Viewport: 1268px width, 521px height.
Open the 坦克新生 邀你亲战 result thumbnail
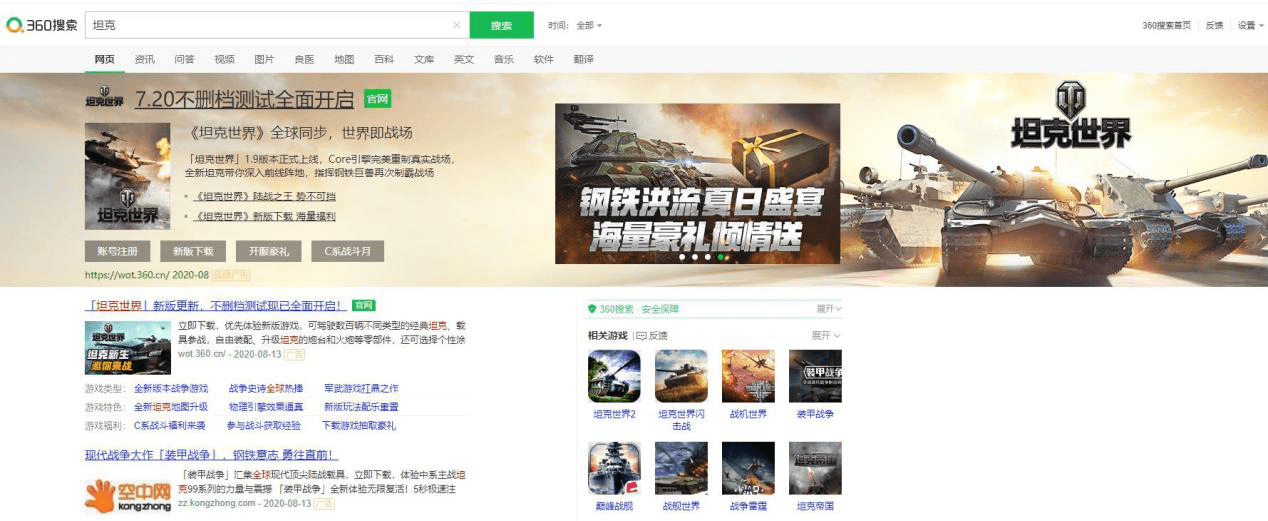(127, 347)
